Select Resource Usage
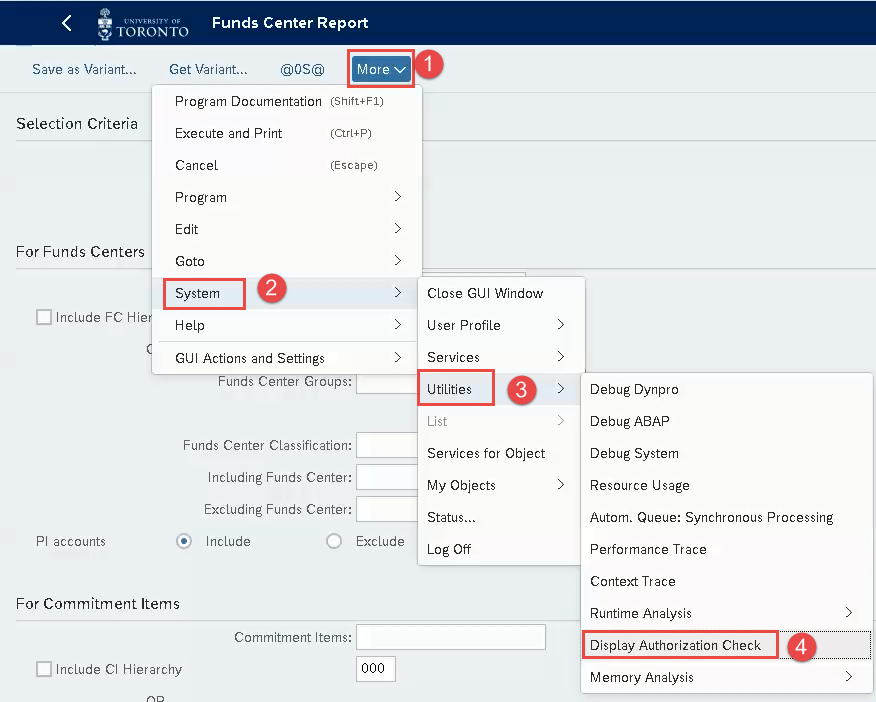This screenshot has width=876, height=702. coord(726,485)
